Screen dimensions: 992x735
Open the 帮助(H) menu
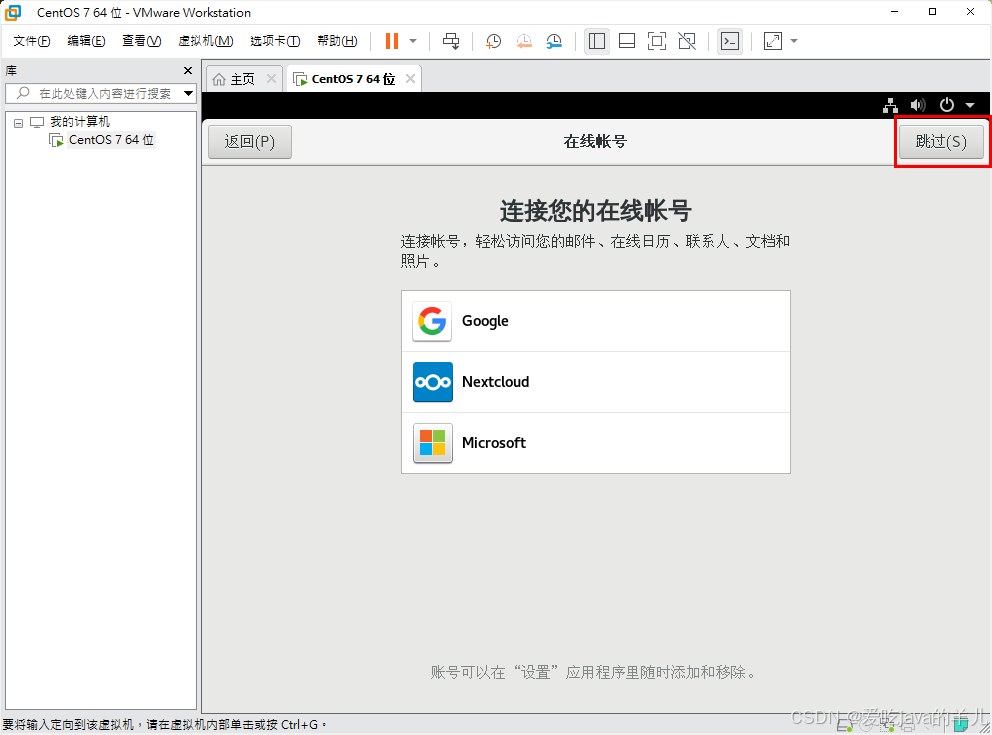click(337, 41)
